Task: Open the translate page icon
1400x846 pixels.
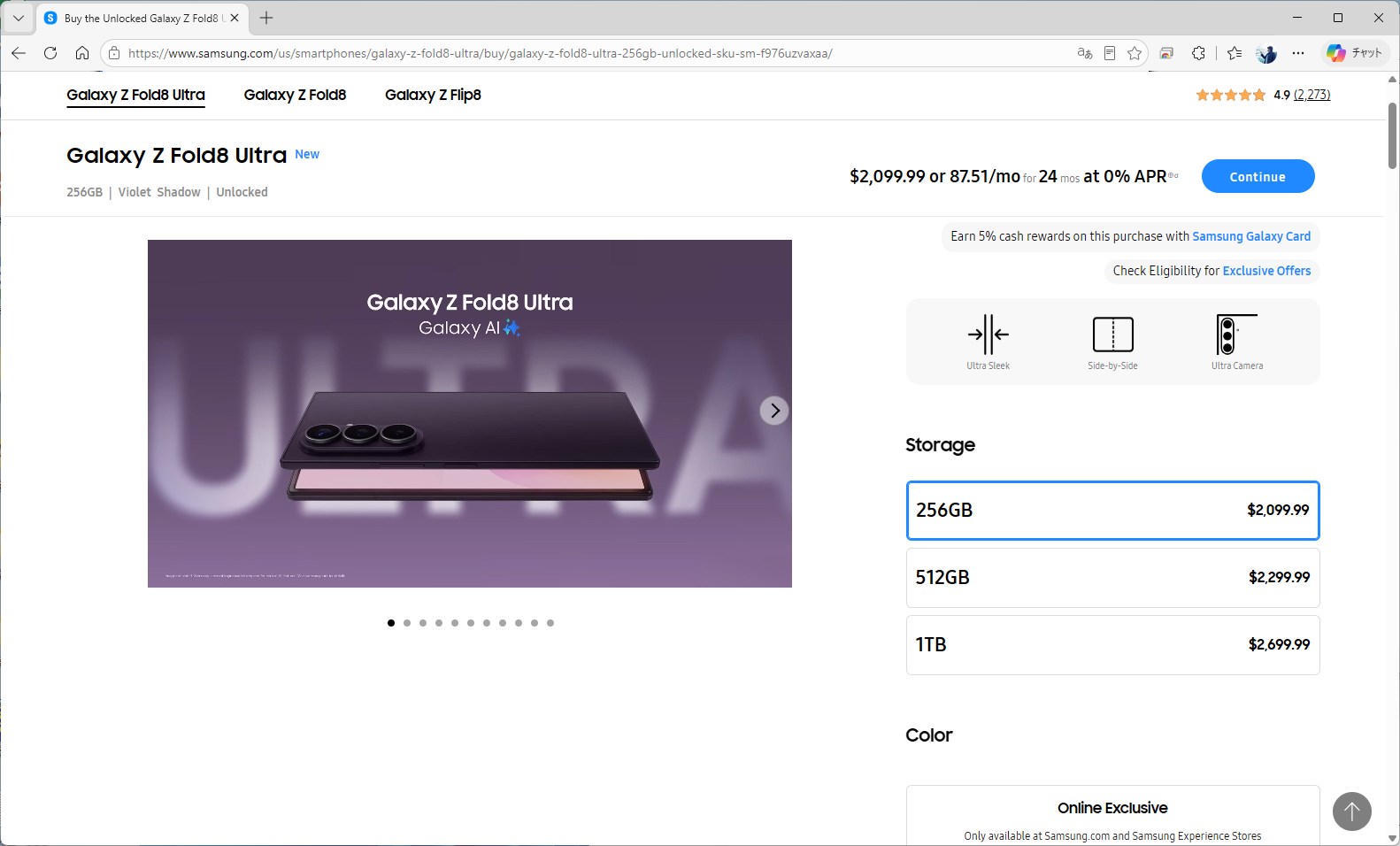Action: [x=1084, y=53]
